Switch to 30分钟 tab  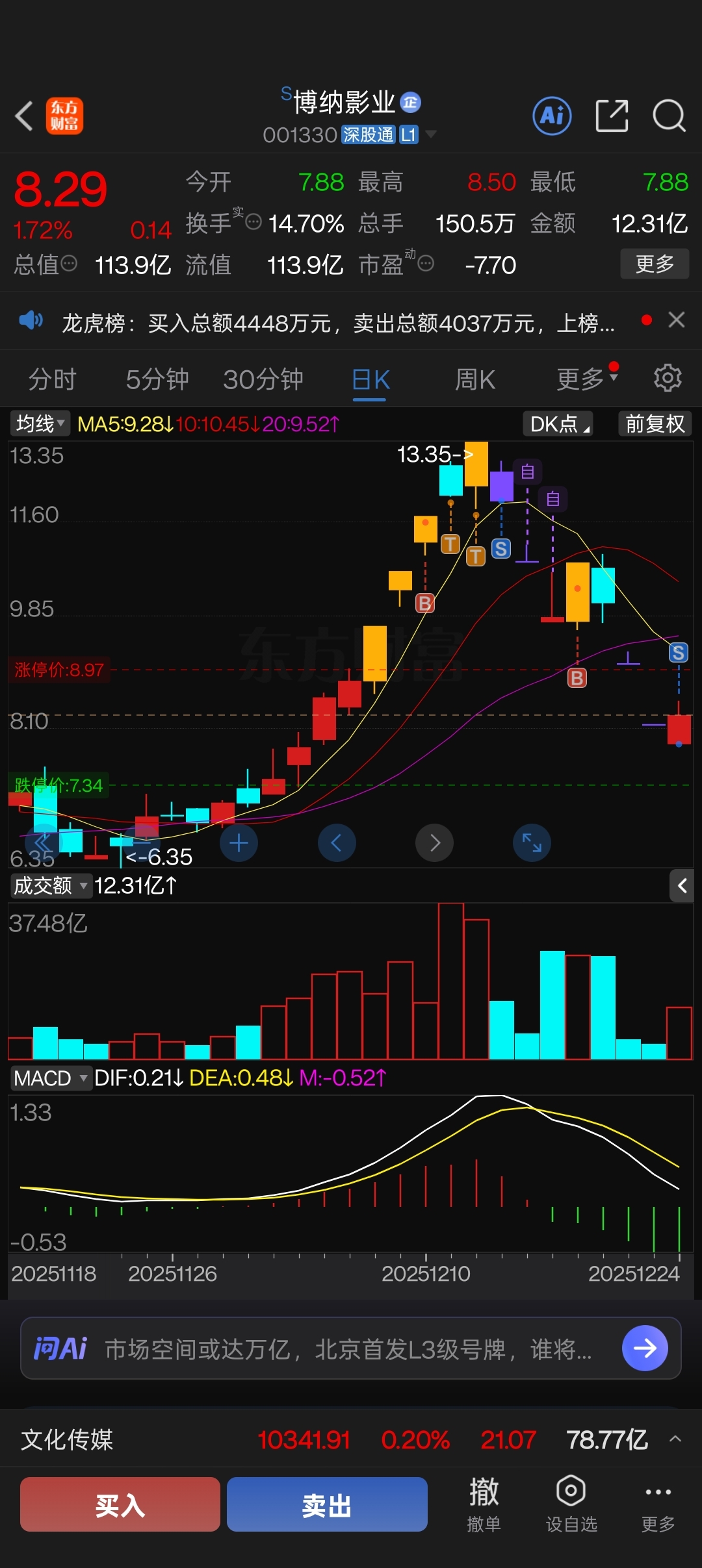click(263, 379)
